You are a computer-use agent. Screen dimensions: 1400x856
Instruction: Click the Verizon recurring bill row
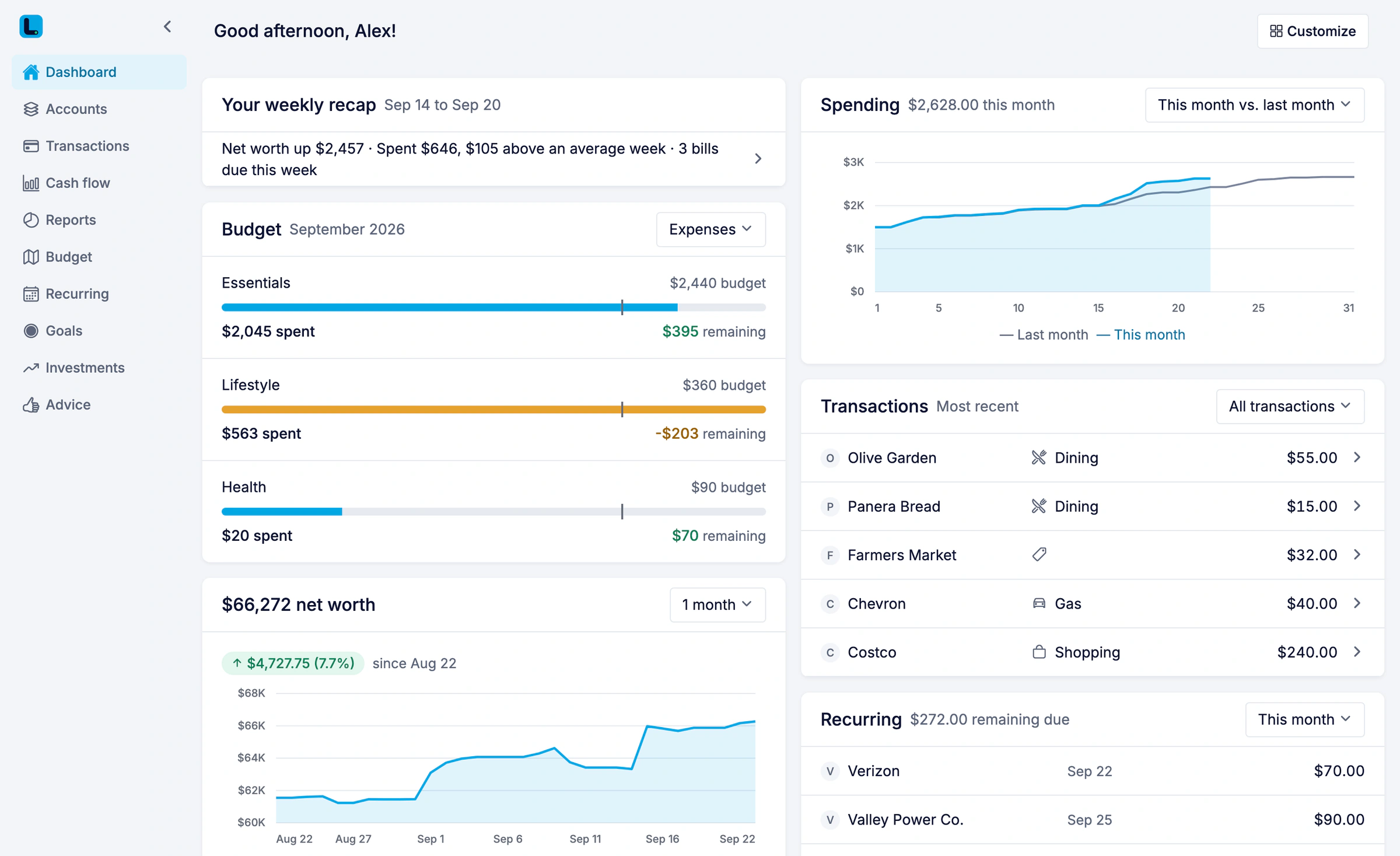tap(1092, 771)
